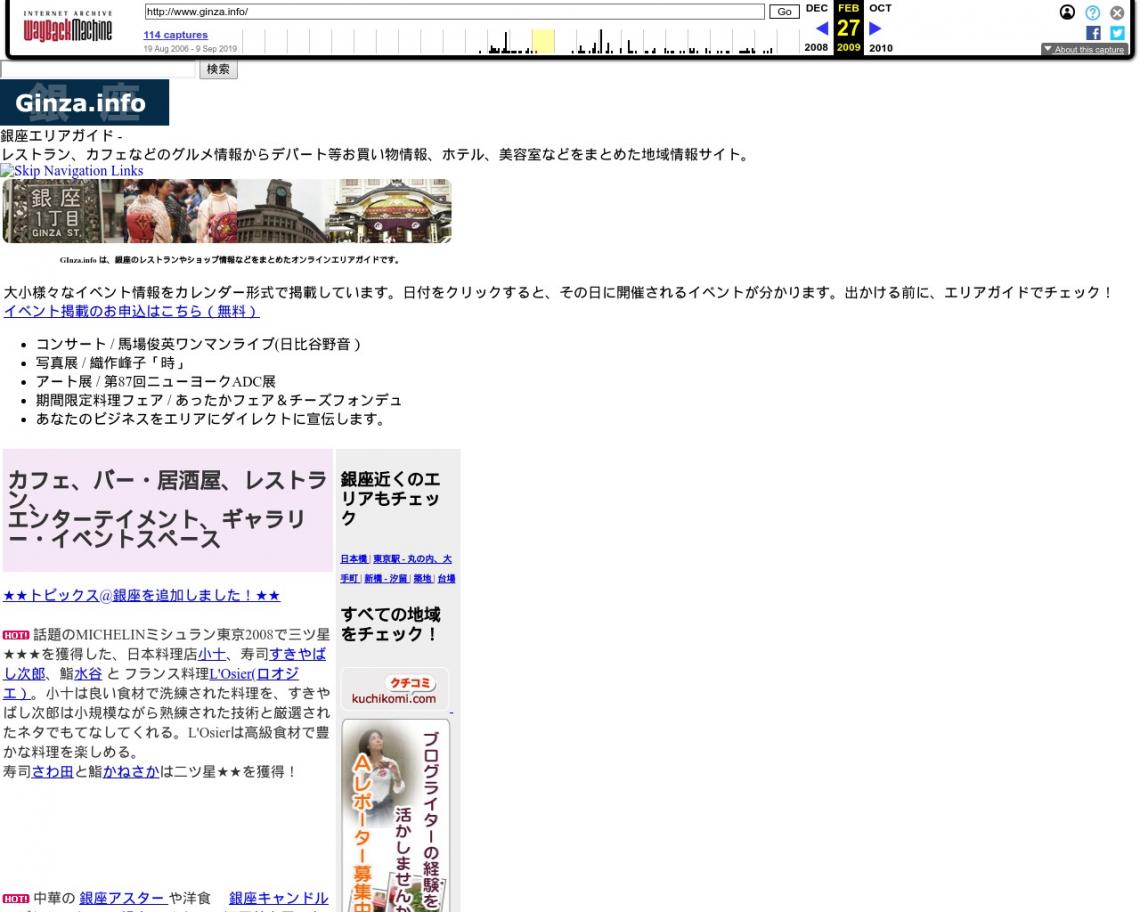Click first HOT badge near MICHELIN text
Viewport: 1140px width, 912px height.
(x=16, y=635)
